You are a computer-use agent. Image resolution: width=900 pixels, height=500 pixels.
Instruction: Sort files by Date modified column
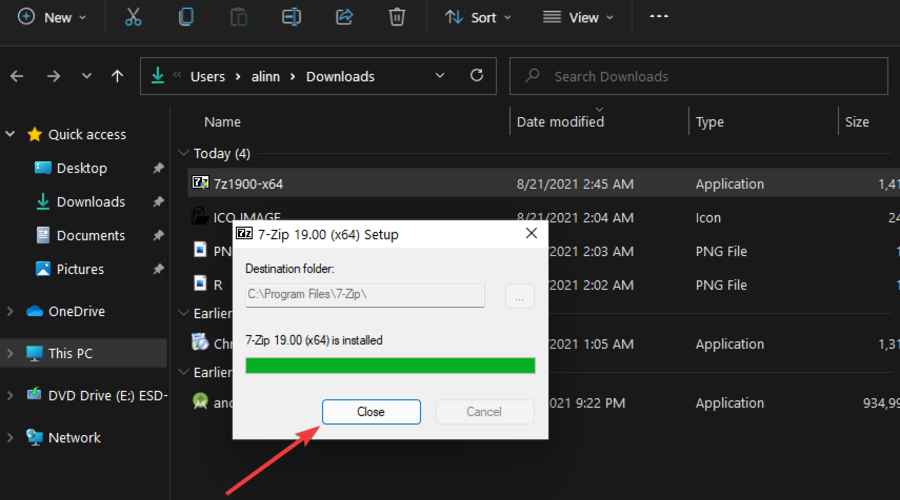point(560,122)
